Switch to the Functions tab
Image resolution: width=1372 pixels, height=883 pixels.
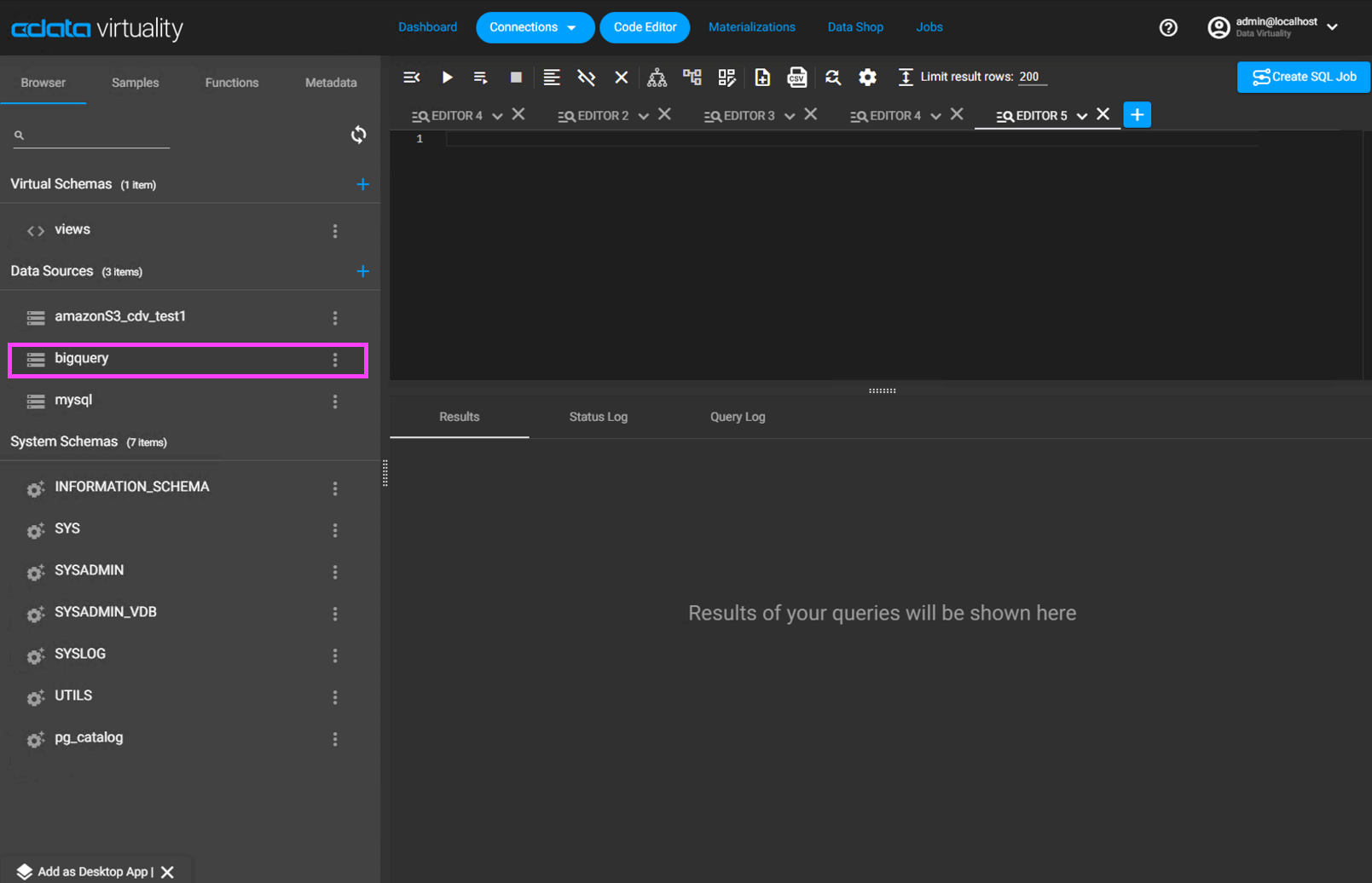click(x=231, y=83)
